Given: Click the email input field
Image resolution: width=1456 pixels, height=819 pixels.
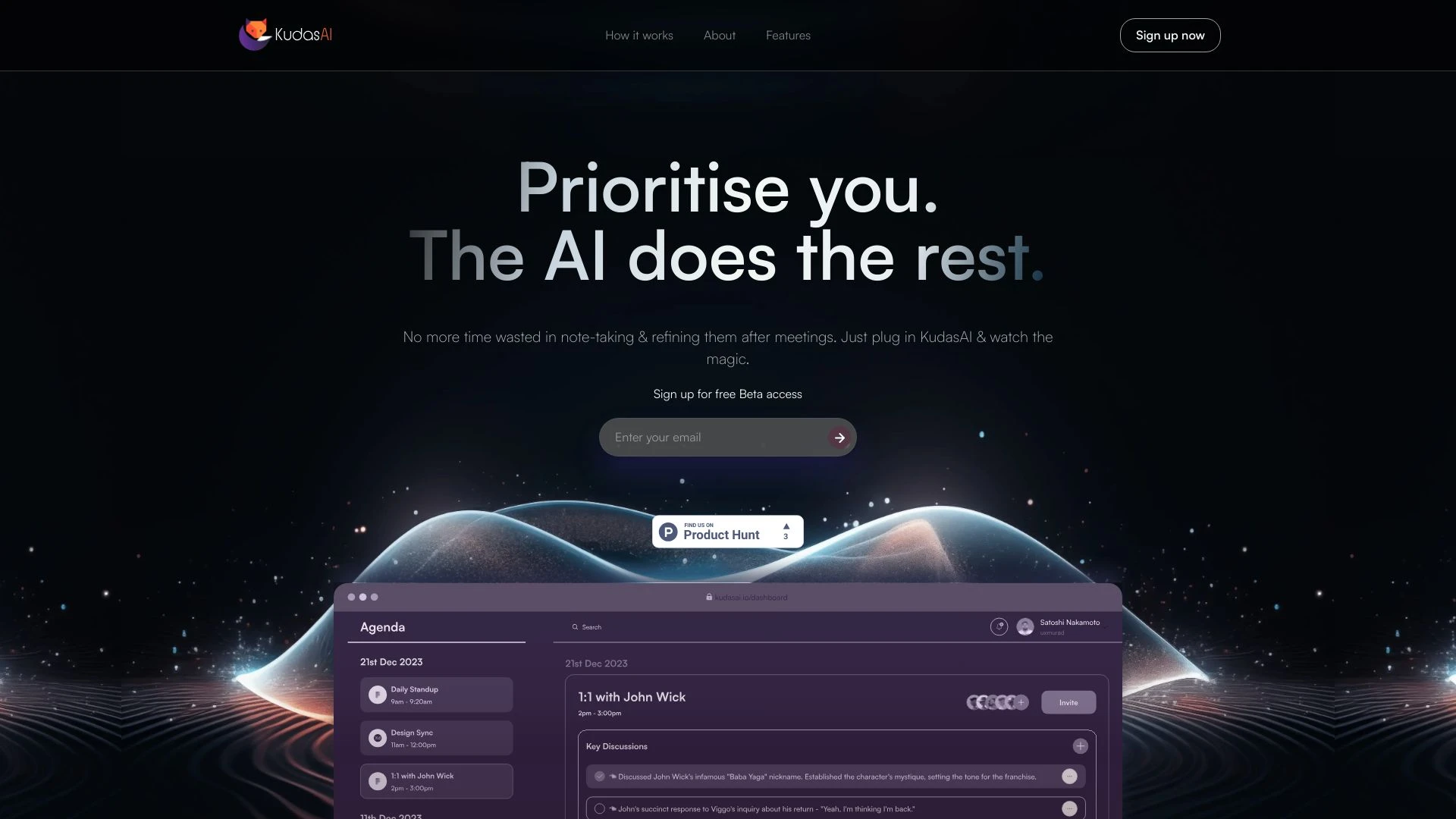Looking at the screenshot, I should click(715, 437).
